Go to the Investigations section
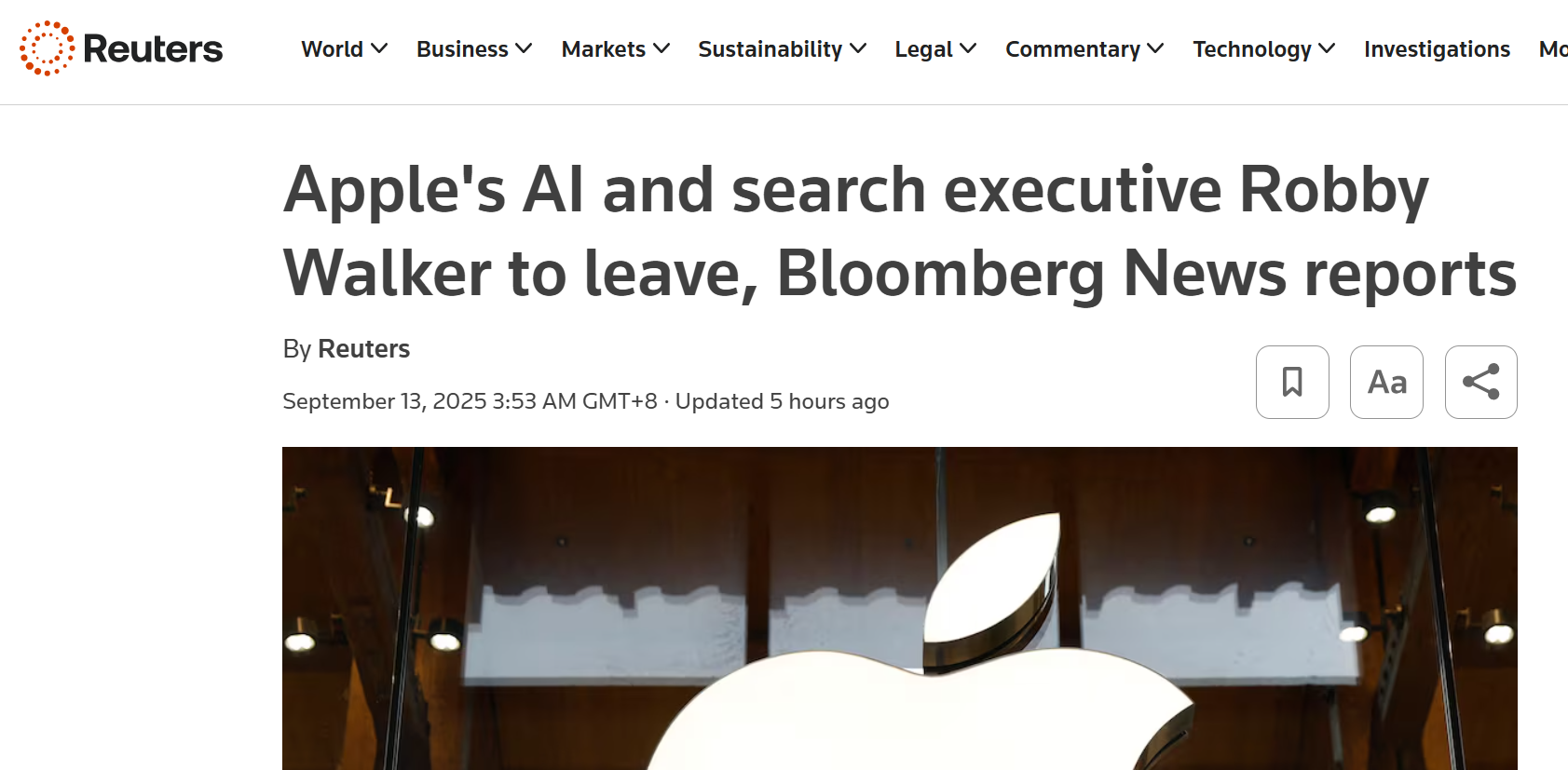Image resolution: width=1568 pixels, height=770 pixels. tap(1437, 49)
